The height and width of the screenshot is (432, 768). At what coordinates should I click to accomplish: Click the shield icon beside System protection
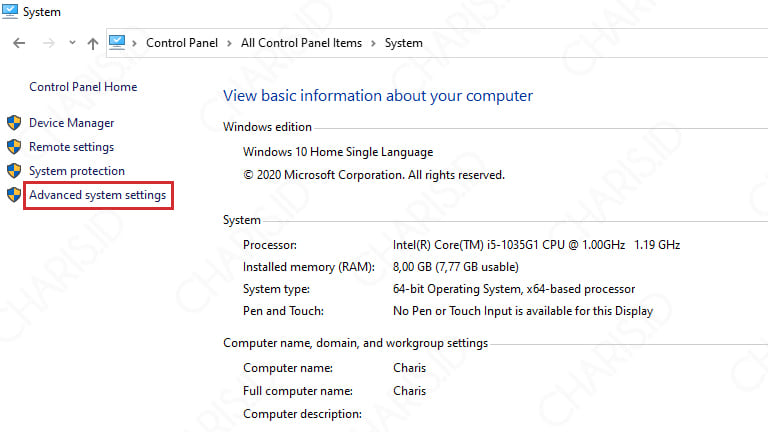point(14,170)
